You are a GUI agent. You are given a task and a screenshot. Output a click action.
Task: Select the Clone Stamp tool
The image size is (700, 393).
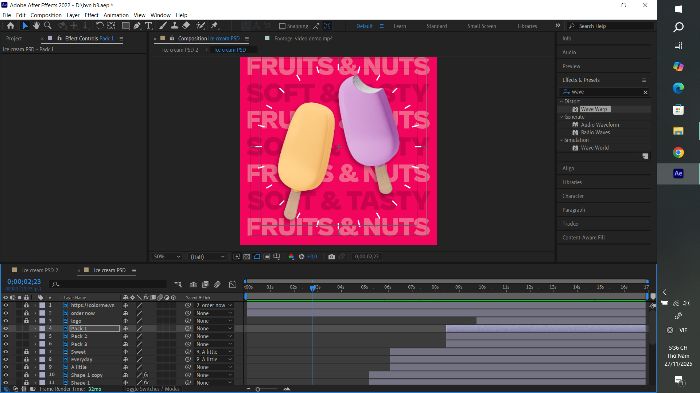pyautogui.click(x=175, y=26)
